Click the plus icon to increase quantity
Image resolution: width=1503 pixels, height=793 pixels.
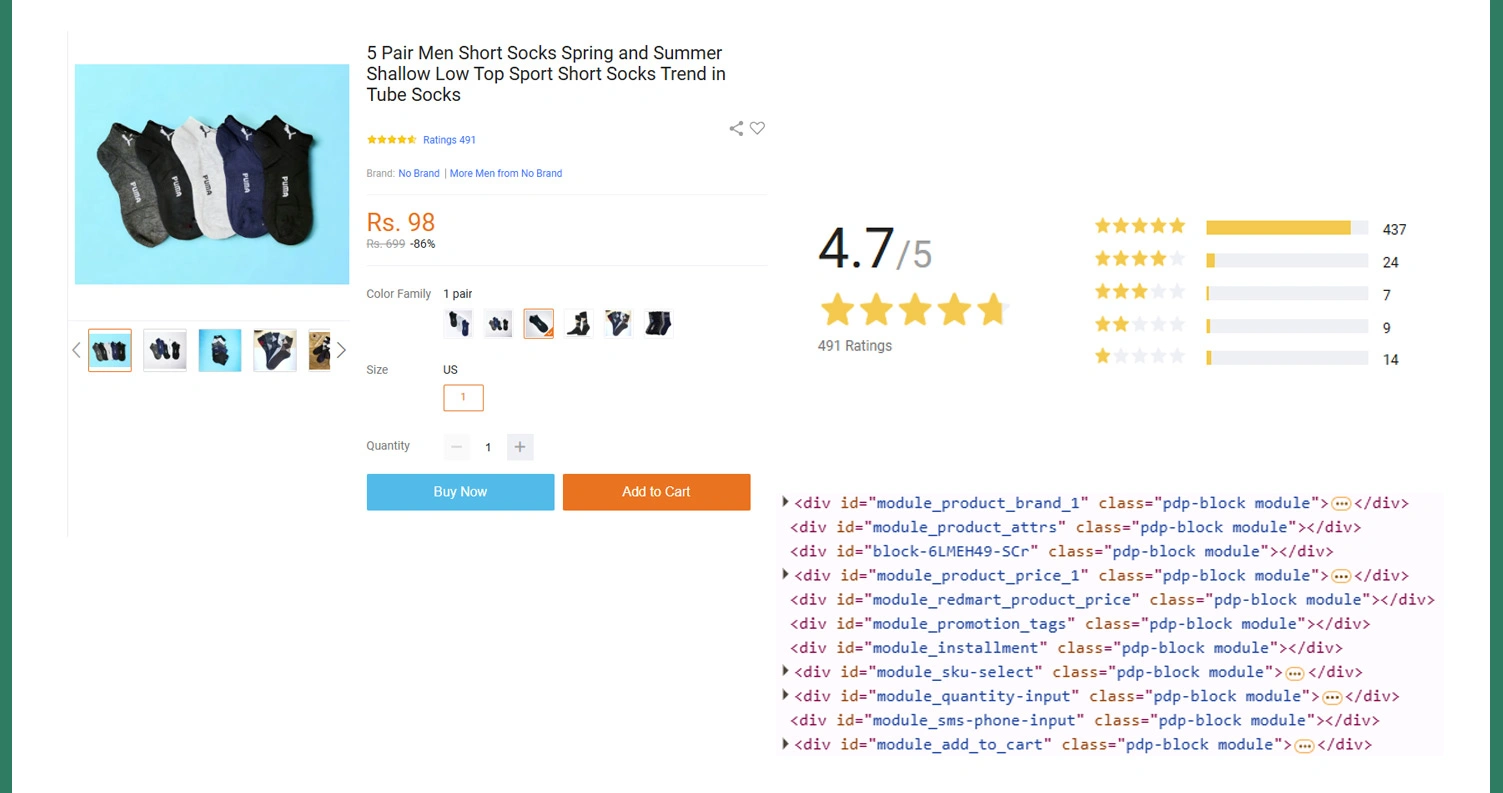pyautogui.click(x=520, y=447)
